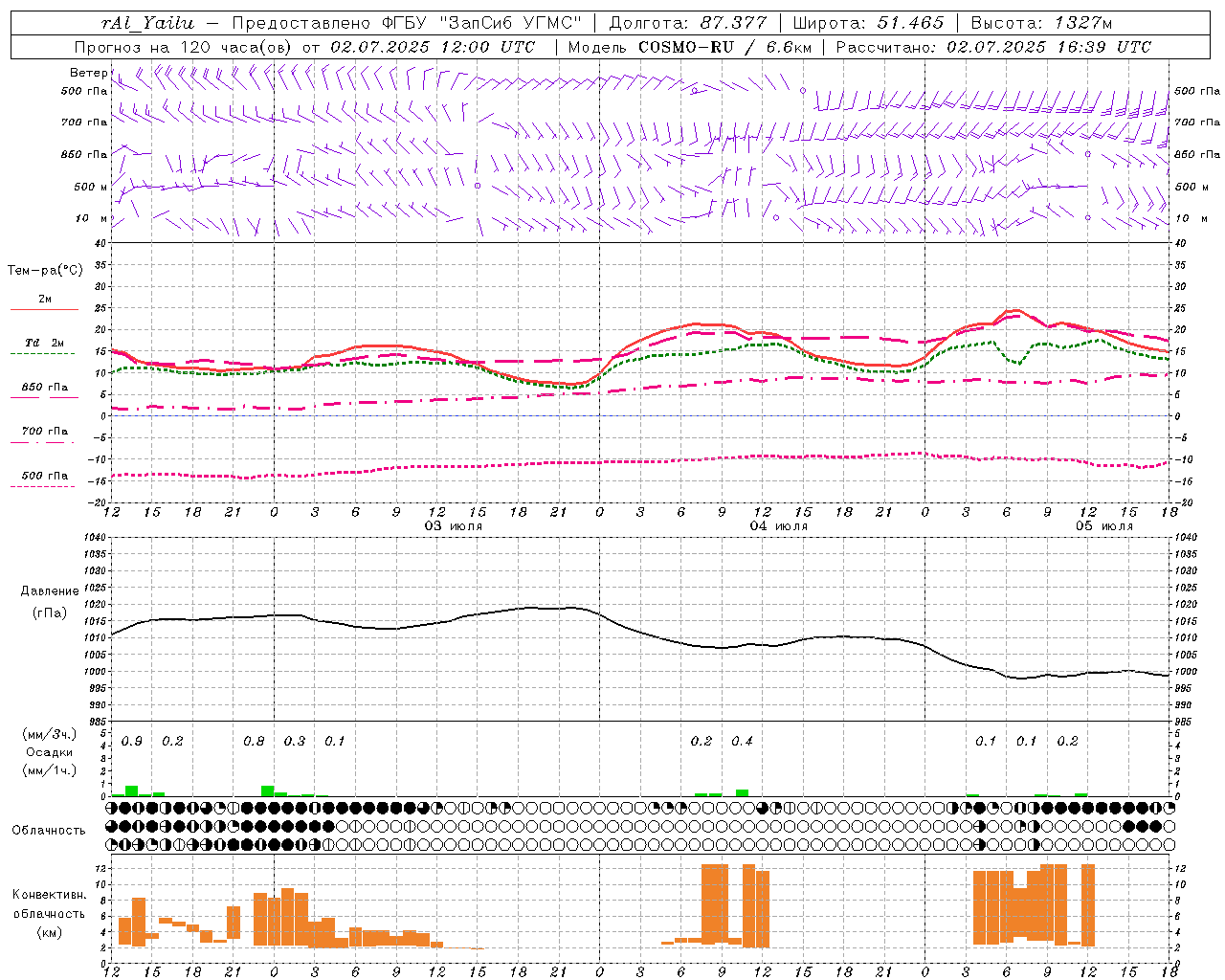Viewport: 1225px width, 980px height.
Task: Click the 0.3 precipitation value
Action: point(295,742)
